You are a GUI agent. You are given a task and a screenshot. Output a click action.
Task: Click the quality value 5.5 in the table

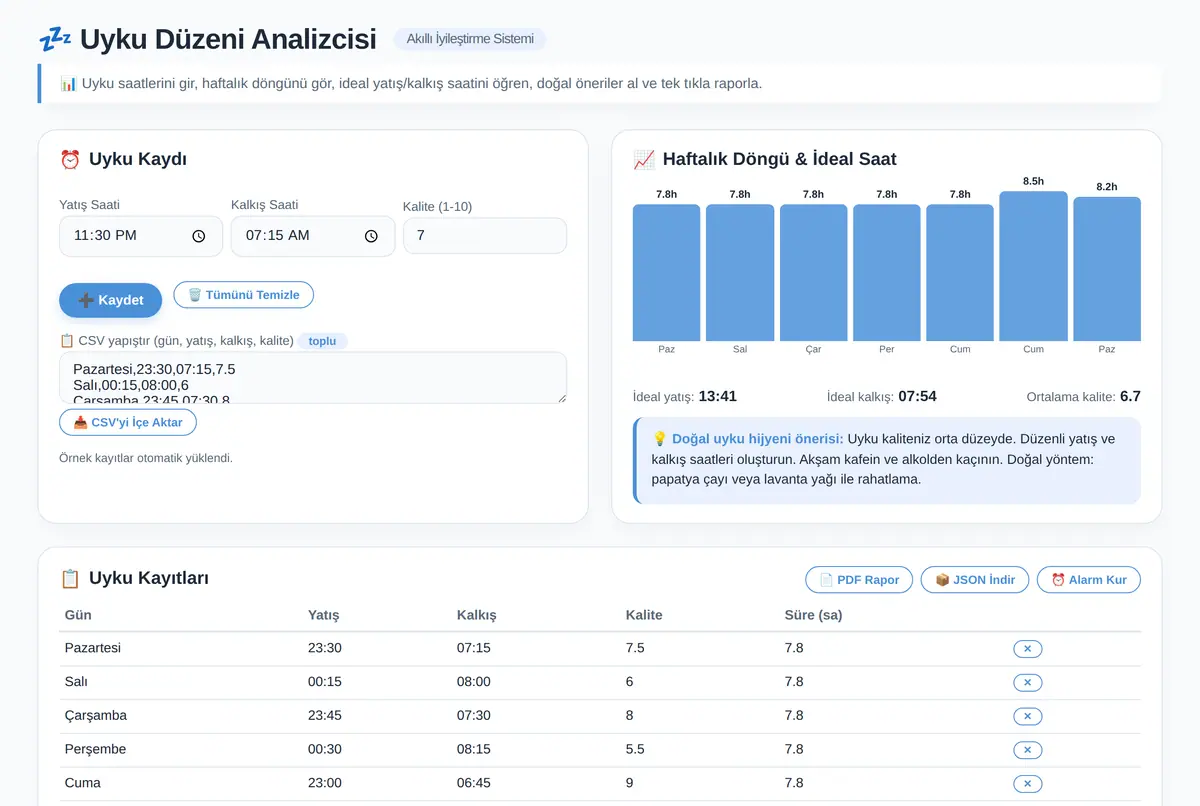click(636, 749)
